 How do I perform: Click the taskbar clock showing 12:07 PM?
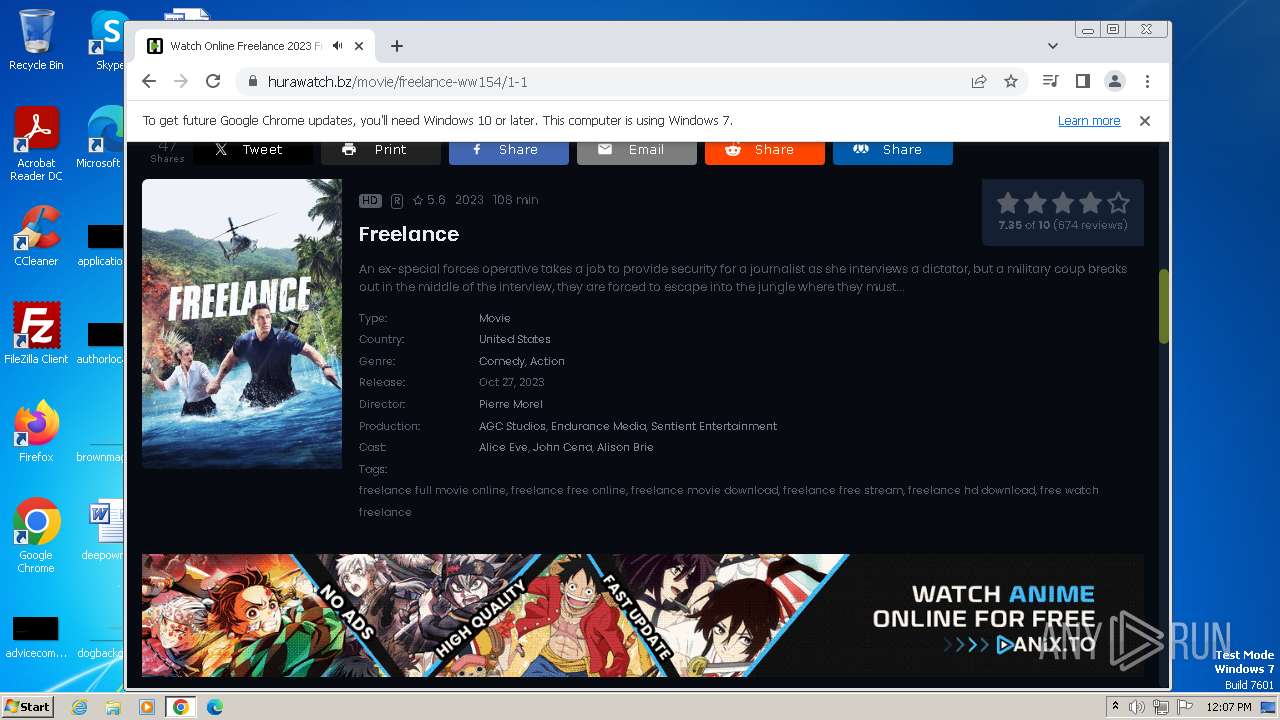point(1229,707)
